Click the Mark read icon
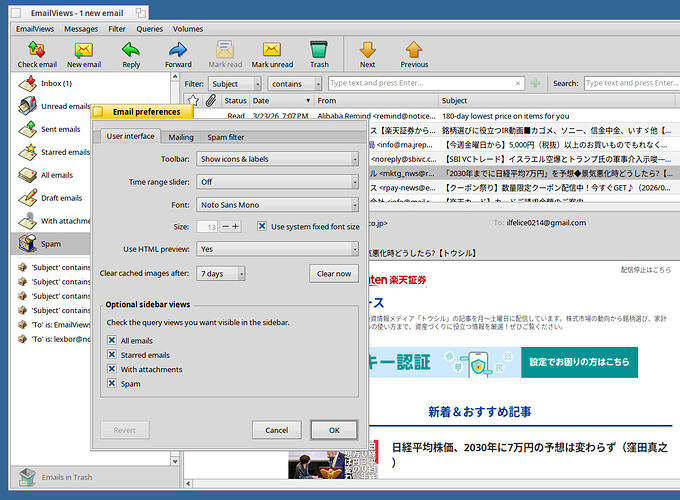This screenshot has height=500, width=680. pos(225,49)
